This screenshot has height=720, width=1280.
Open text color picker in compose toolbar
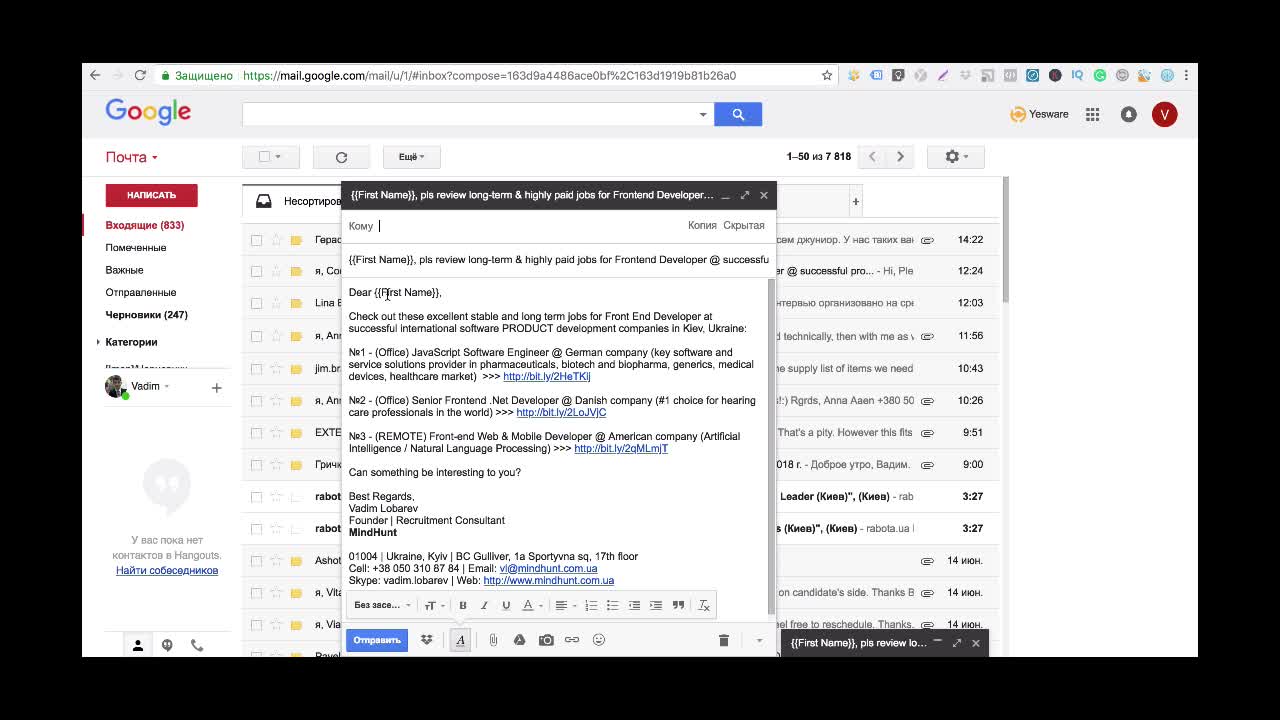coord(532,605)
